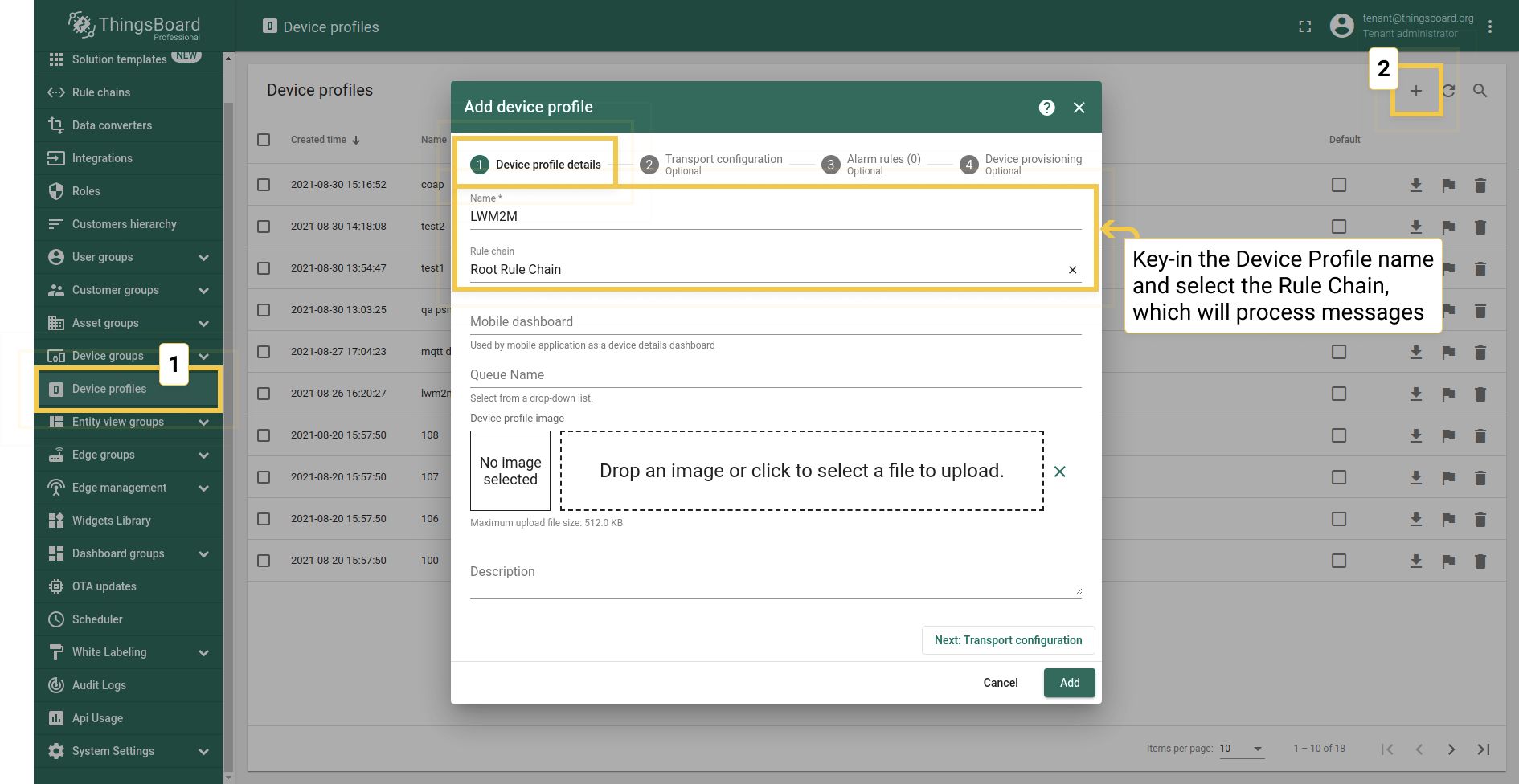Click the add device profile plus icon
The image size is (1519, 784).
pos(1416,91)
